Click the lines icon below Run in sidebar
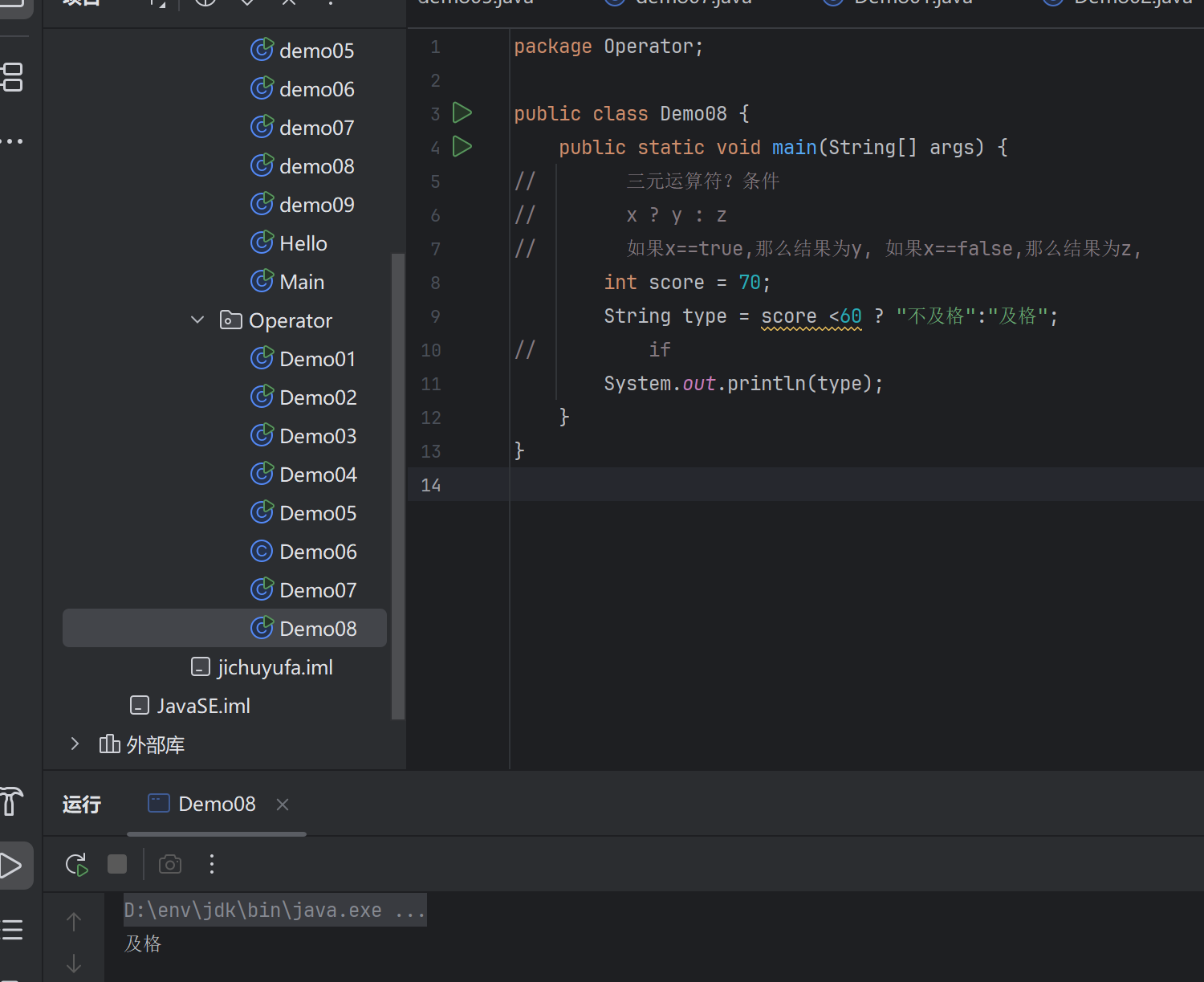This screenshot has width=1204, height=982. tap(12, 930)
